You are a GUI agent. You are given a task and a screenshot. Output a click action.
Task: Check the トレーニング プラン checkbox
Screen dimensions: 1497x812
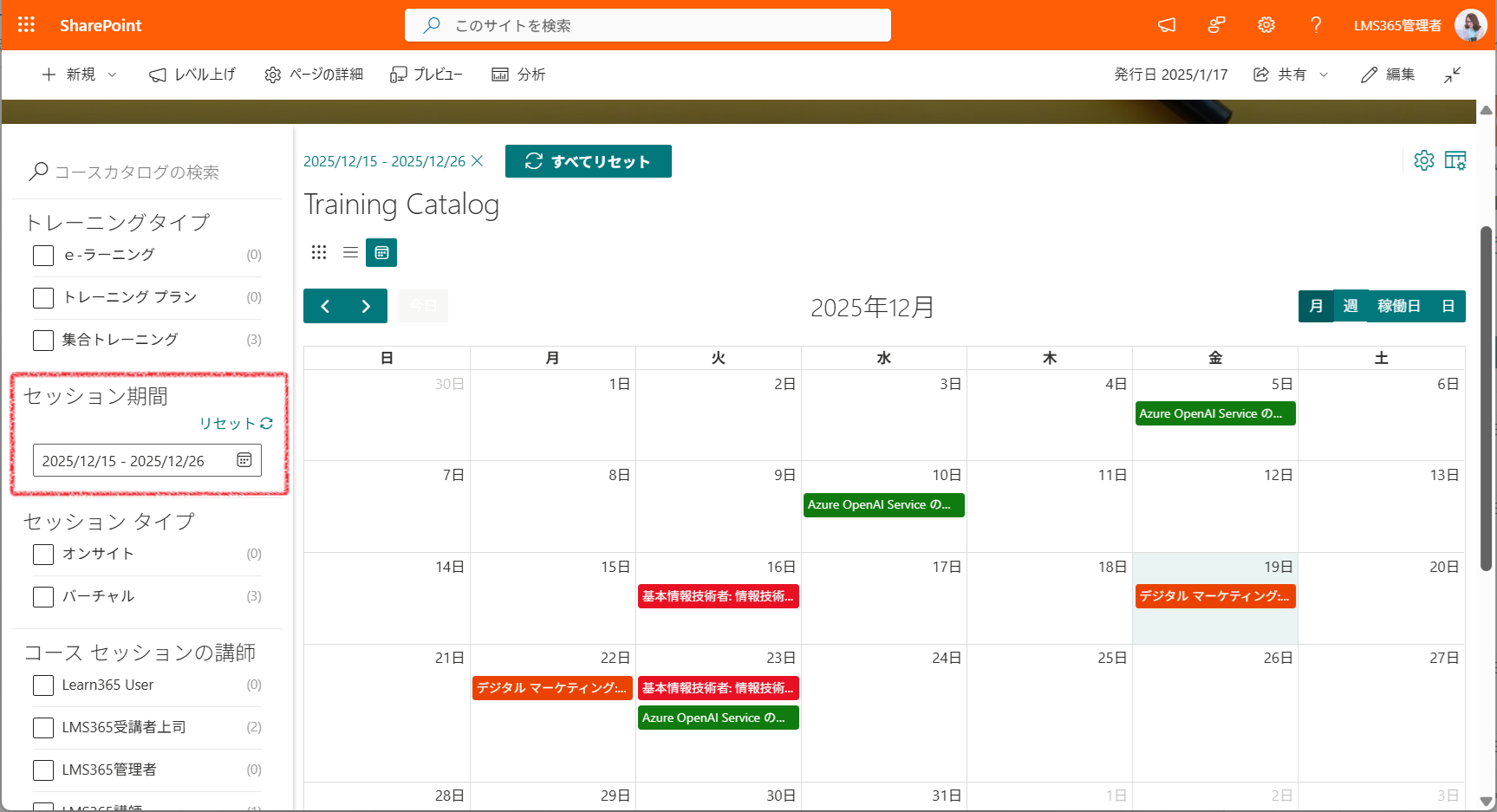(43, 297)
